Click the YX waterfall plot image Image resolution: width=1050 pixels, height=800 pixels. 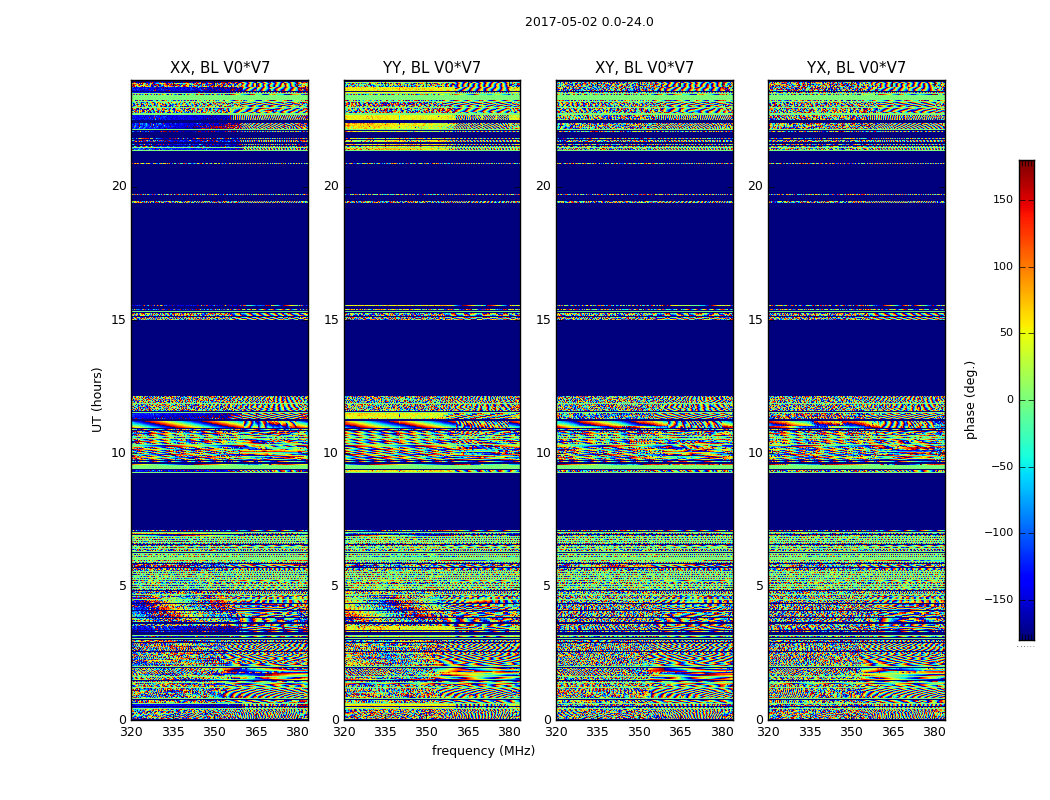[x=857, y=400]
